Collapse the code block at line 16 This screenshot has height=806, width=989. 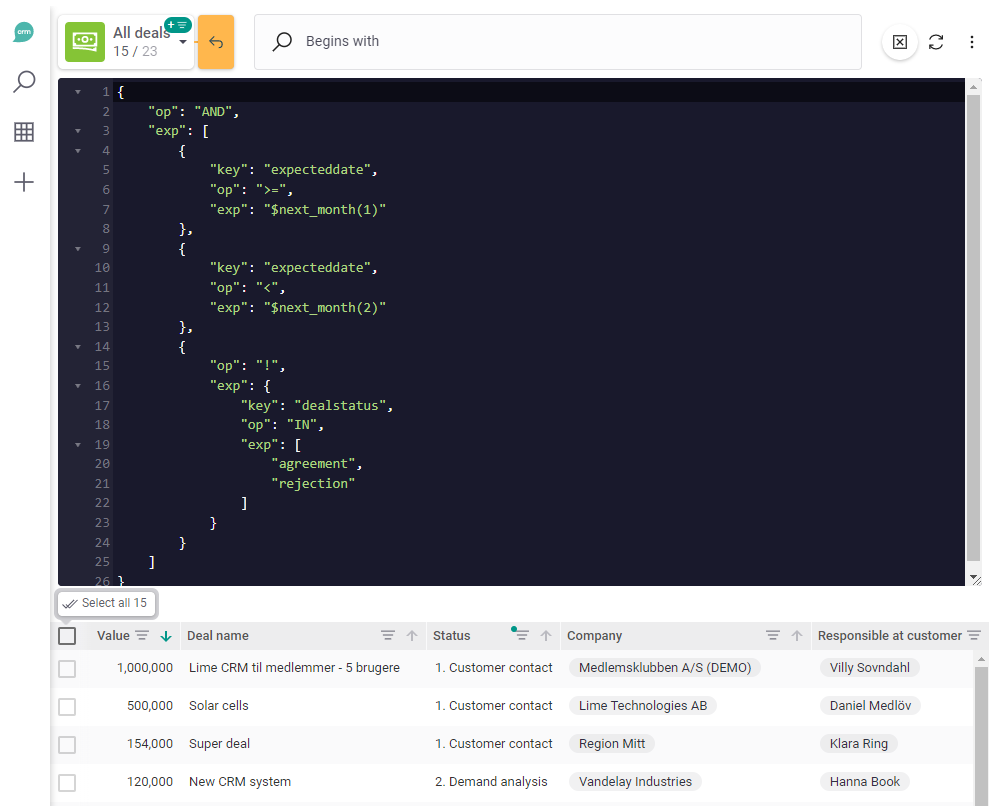pyautogui.click(x=78, y=386)
